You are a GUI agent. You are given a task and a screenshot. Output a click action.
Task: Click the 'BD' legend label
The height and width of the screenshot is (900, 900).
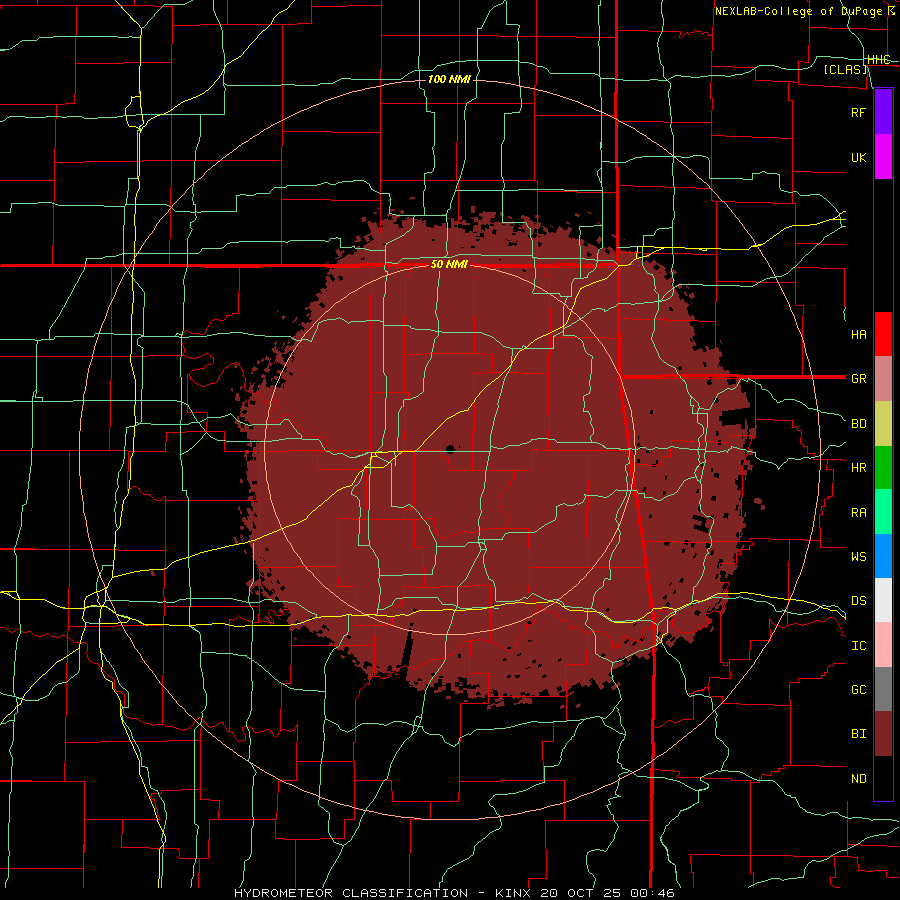click(858, 424)
